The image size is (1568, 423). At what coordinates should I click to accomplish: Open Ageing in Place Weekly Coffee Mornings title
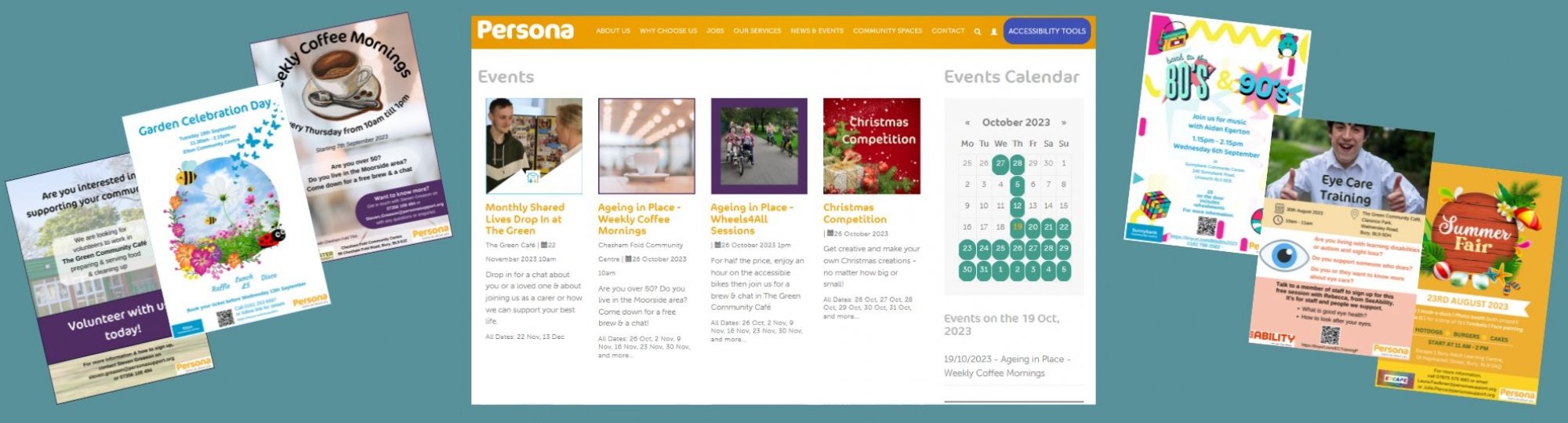[639, 219]
